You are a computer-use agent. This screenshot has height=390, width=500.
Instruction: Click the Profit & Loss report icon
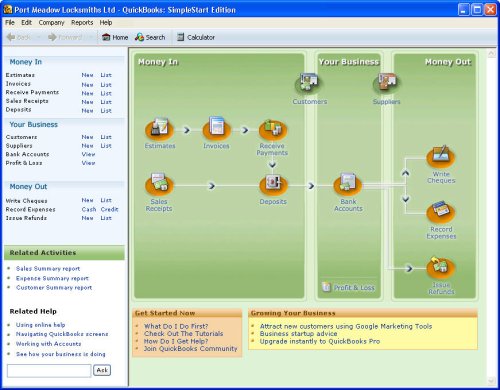[x=326, y=287]
